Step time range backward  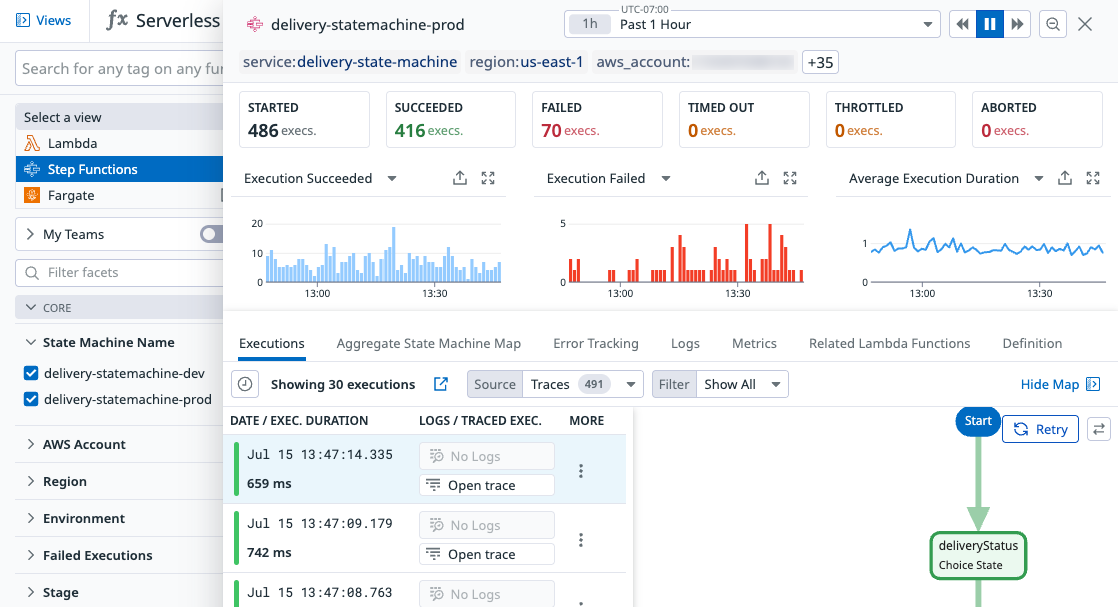(x=963, y=24)
